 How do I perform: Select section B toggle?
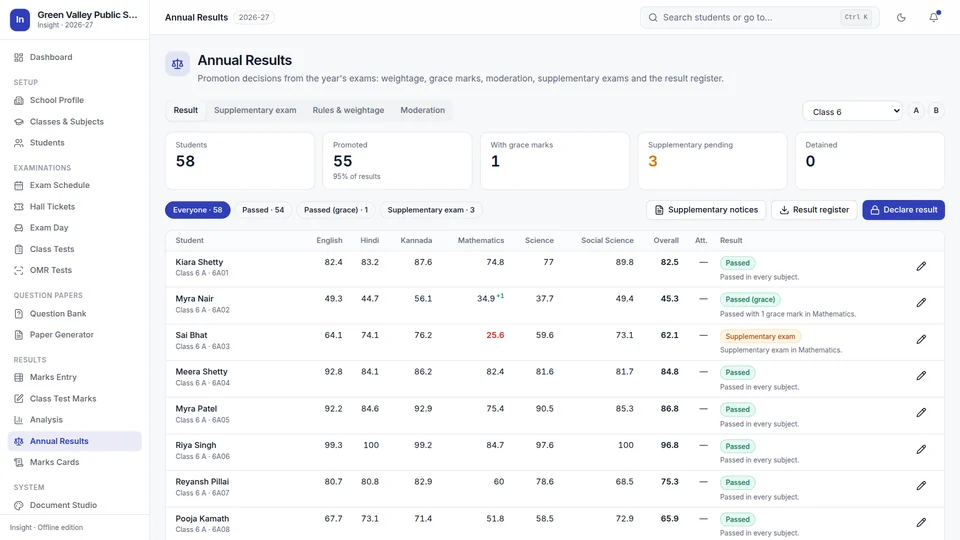tap(936, 111)
